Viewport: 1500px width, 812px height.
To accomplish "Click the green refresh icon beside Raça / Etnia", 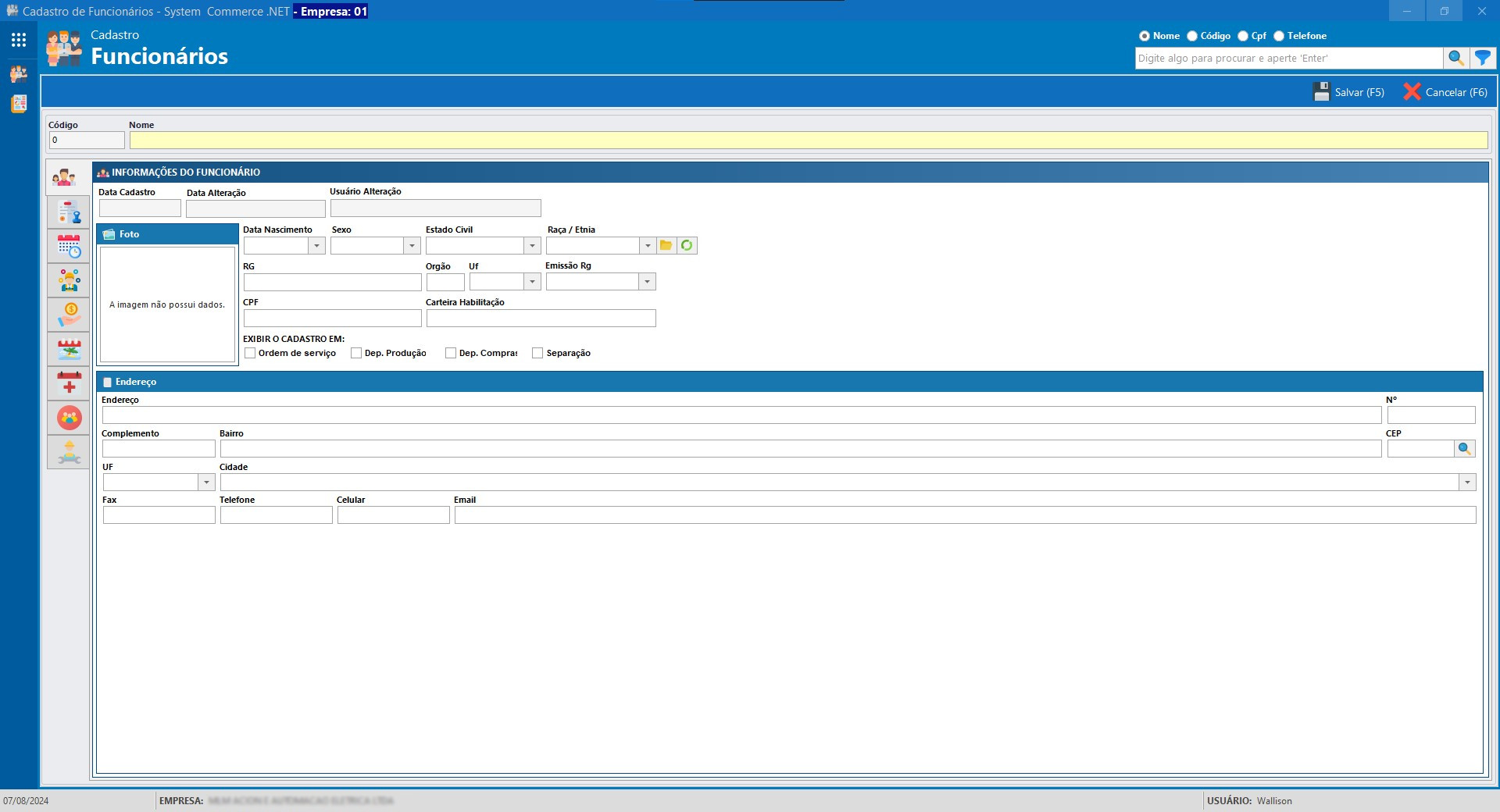I will coord(687,246).
